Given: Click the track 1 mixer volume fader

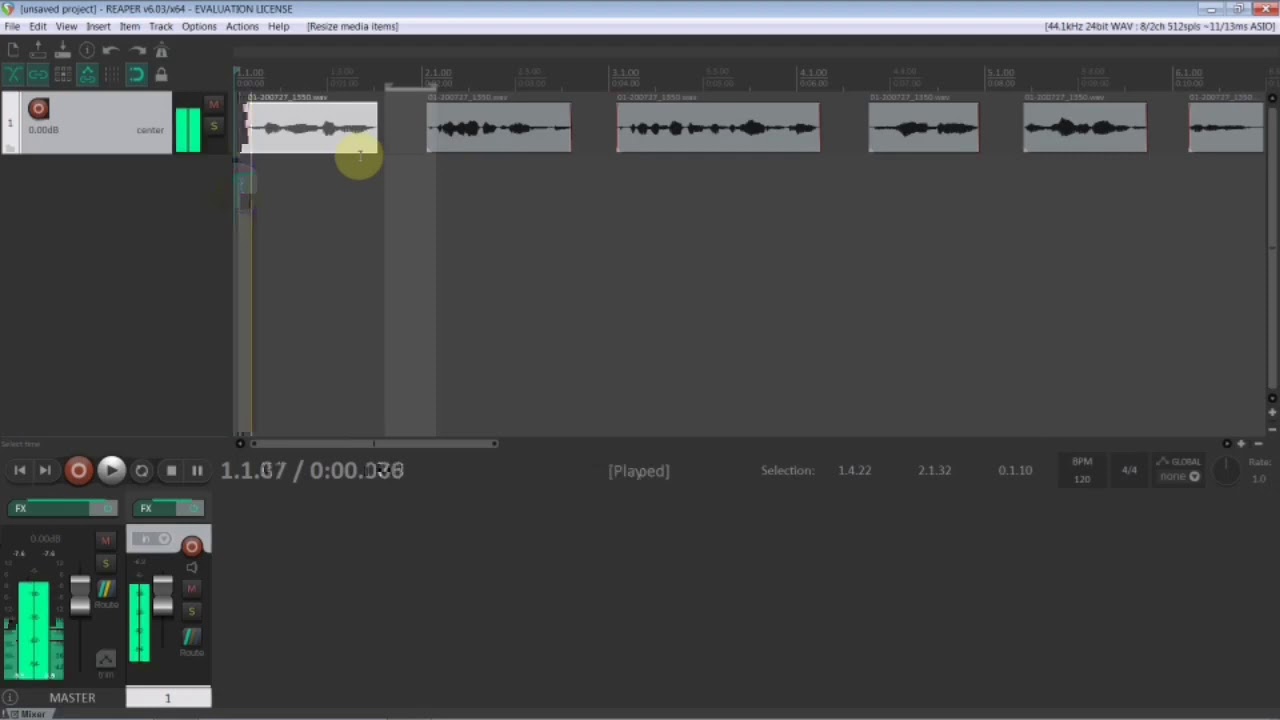Looking at the screenshot, I should click(162, 594).
